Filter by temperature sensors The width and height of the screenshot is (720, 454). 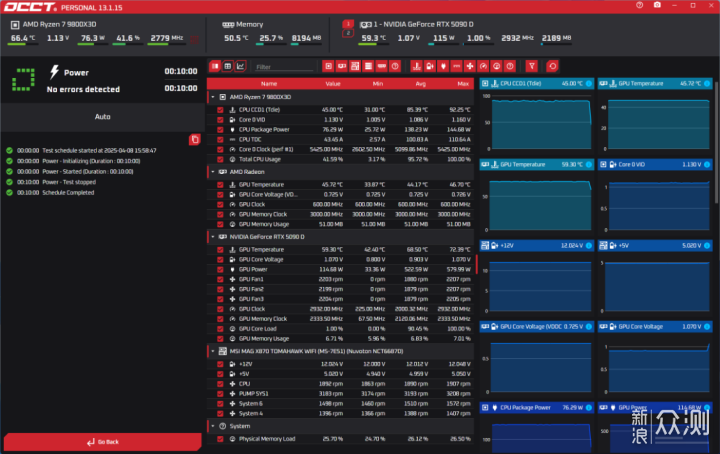pos(416,67)
